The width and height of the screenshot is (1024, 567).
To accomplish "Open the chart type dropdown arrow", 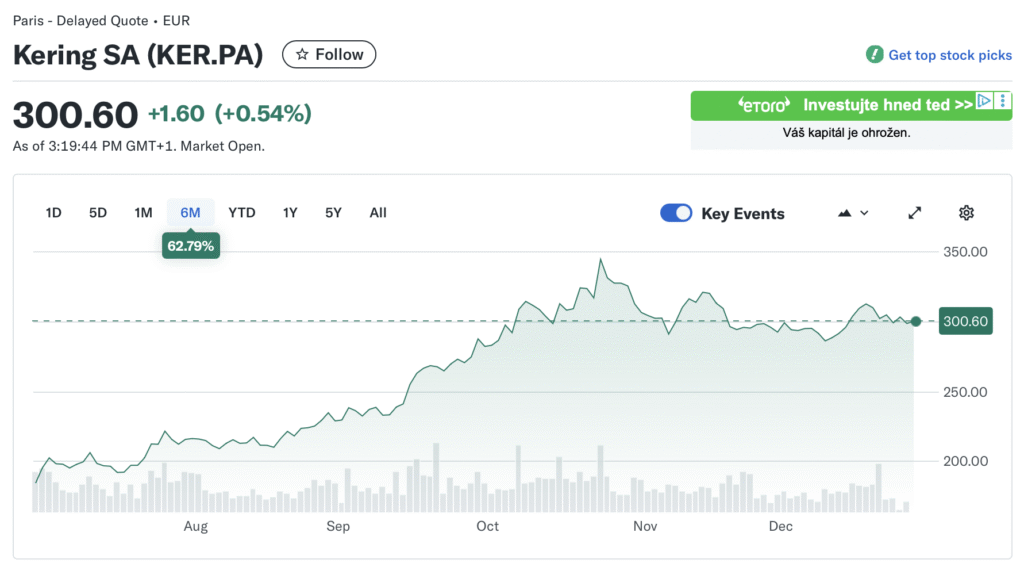I will coord(865,213).
